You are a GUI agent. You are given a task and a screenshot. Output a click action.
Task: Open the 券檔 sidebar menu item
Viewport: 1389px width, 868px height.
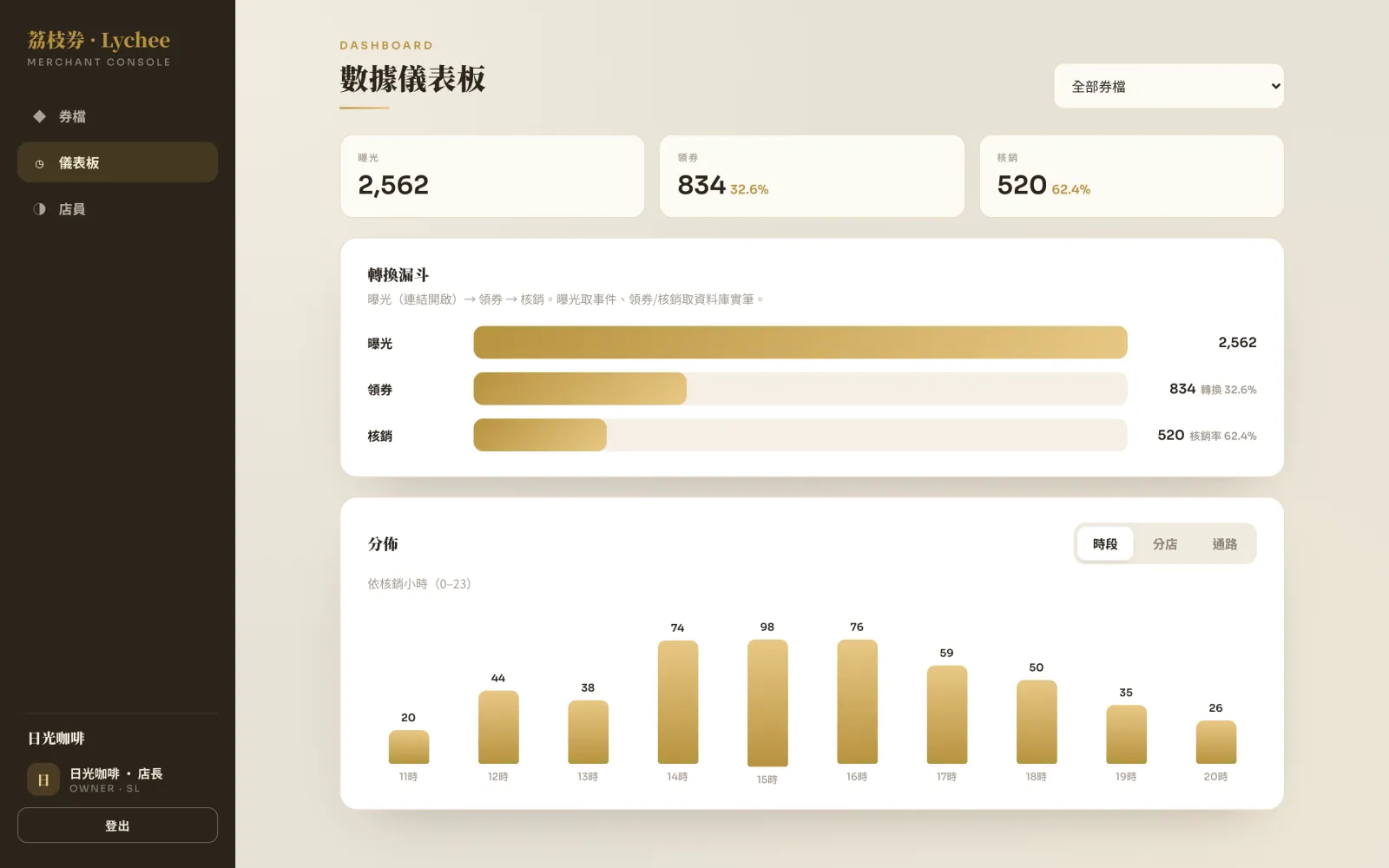117,116
